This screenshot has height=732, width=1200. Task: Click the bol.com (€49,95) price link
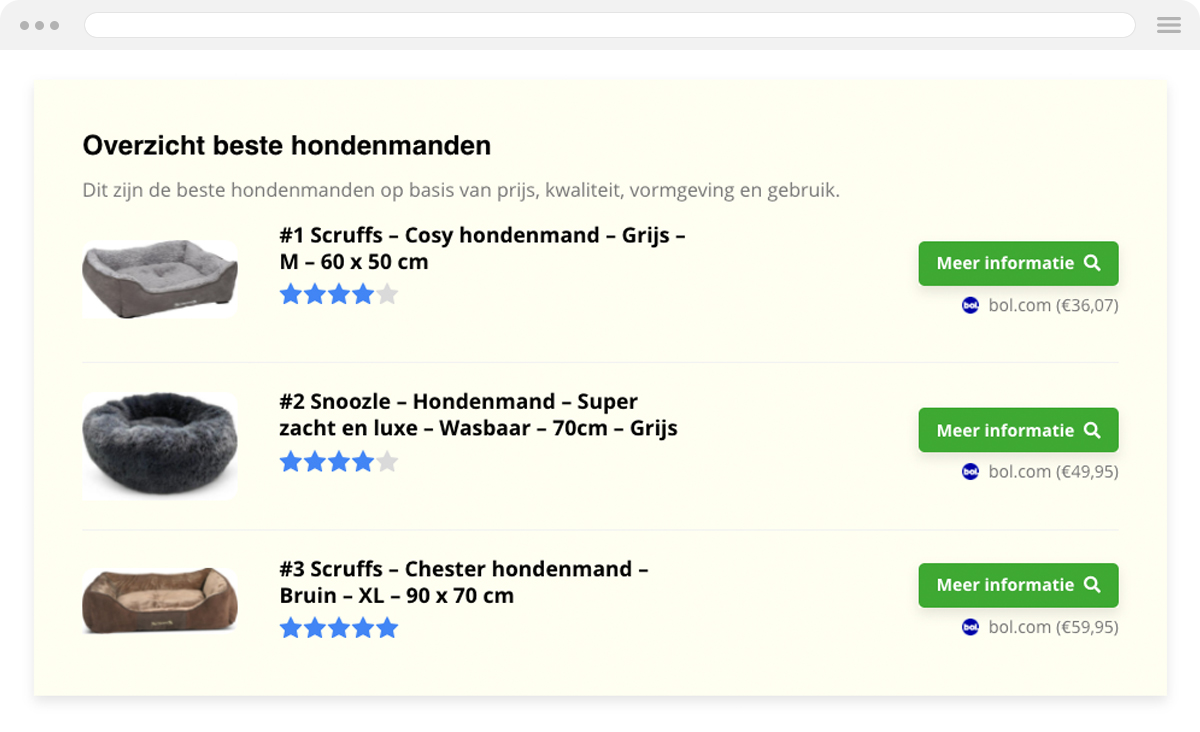[1053, 471]
